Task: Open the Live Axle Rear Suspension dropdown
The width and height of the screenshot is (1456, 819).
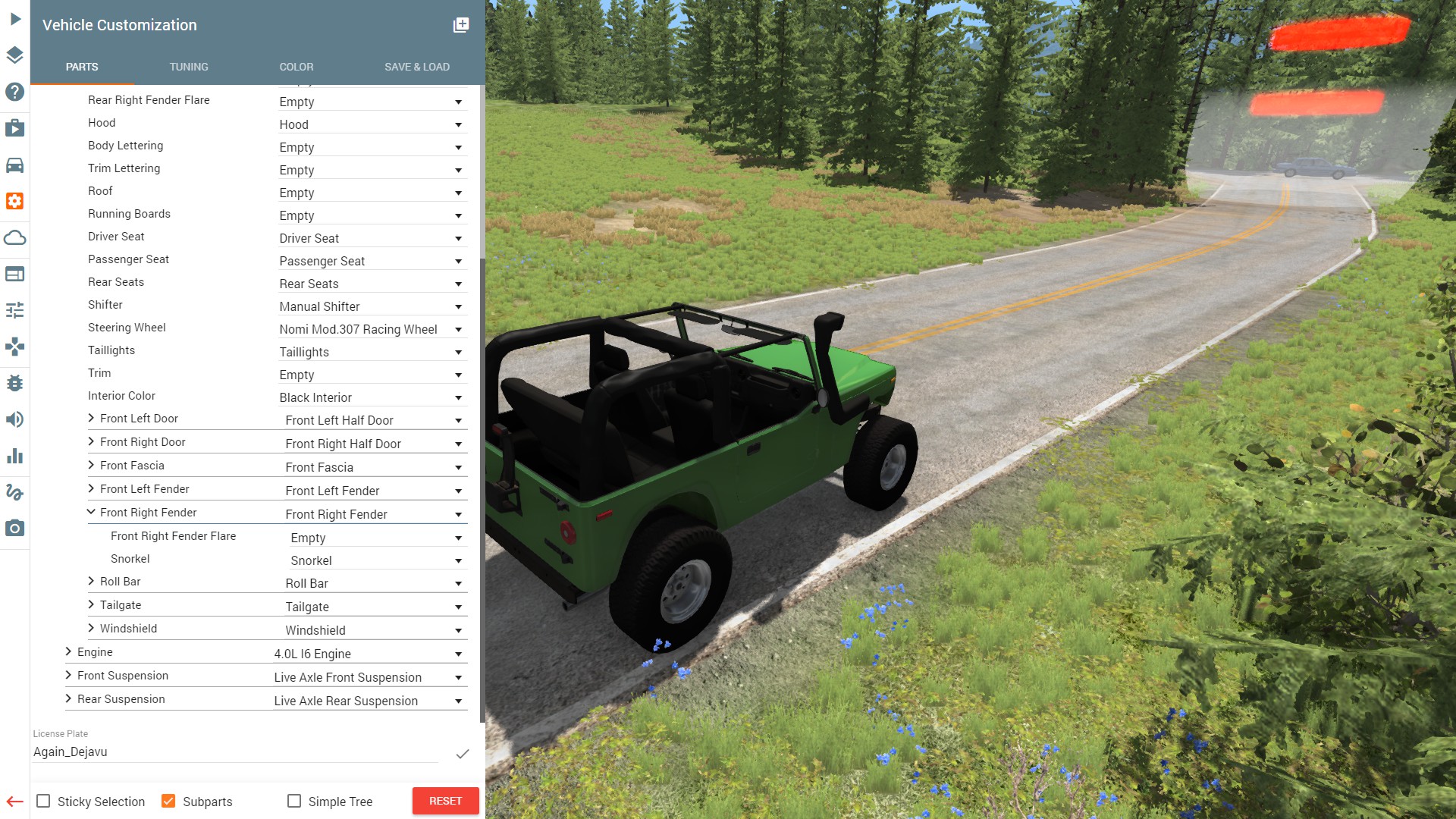Action: tap(370, 701)
